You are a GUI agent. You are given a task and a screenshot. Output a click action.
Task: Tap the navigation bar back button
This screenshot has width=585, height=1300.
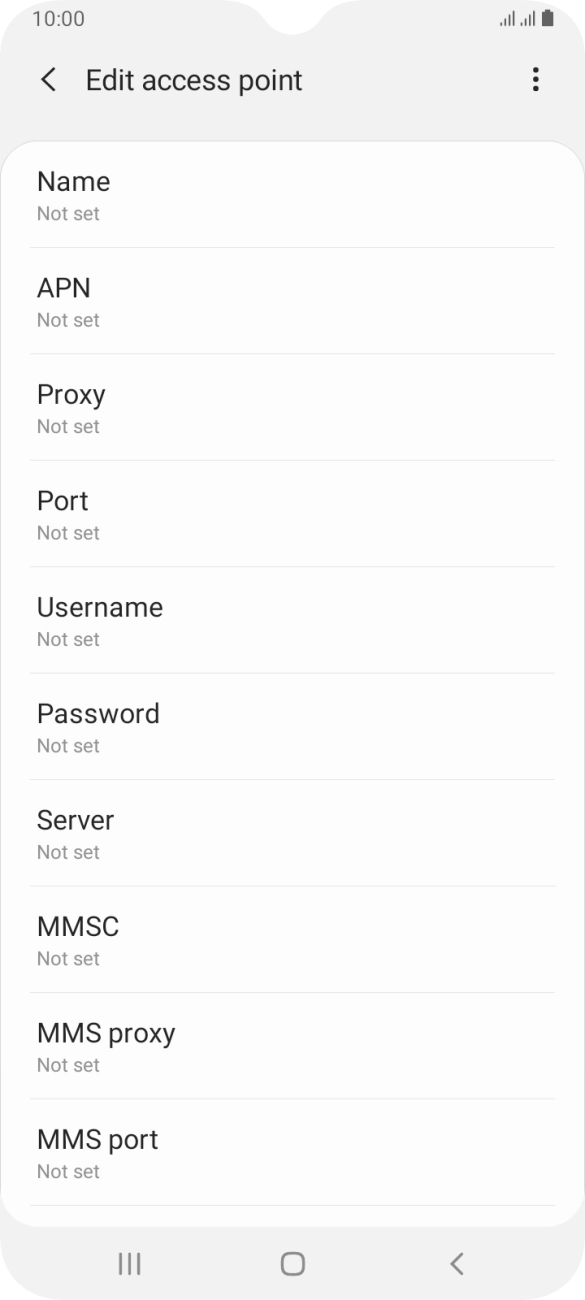456,1263
